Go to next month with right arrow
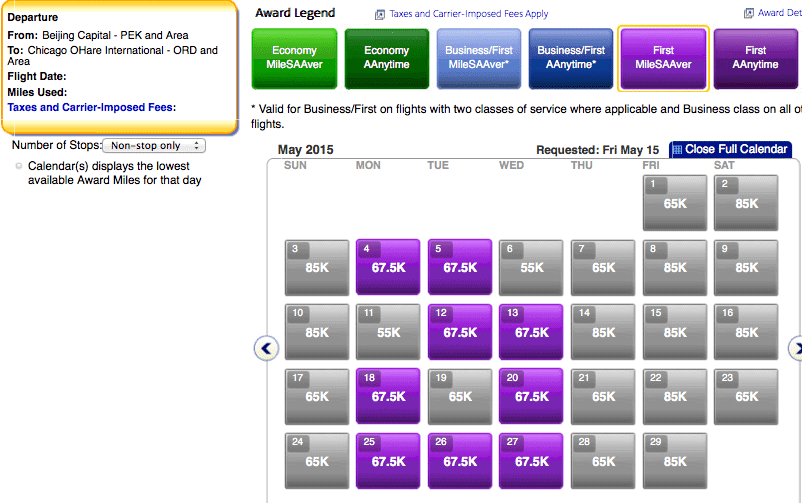 pos(795,348)
